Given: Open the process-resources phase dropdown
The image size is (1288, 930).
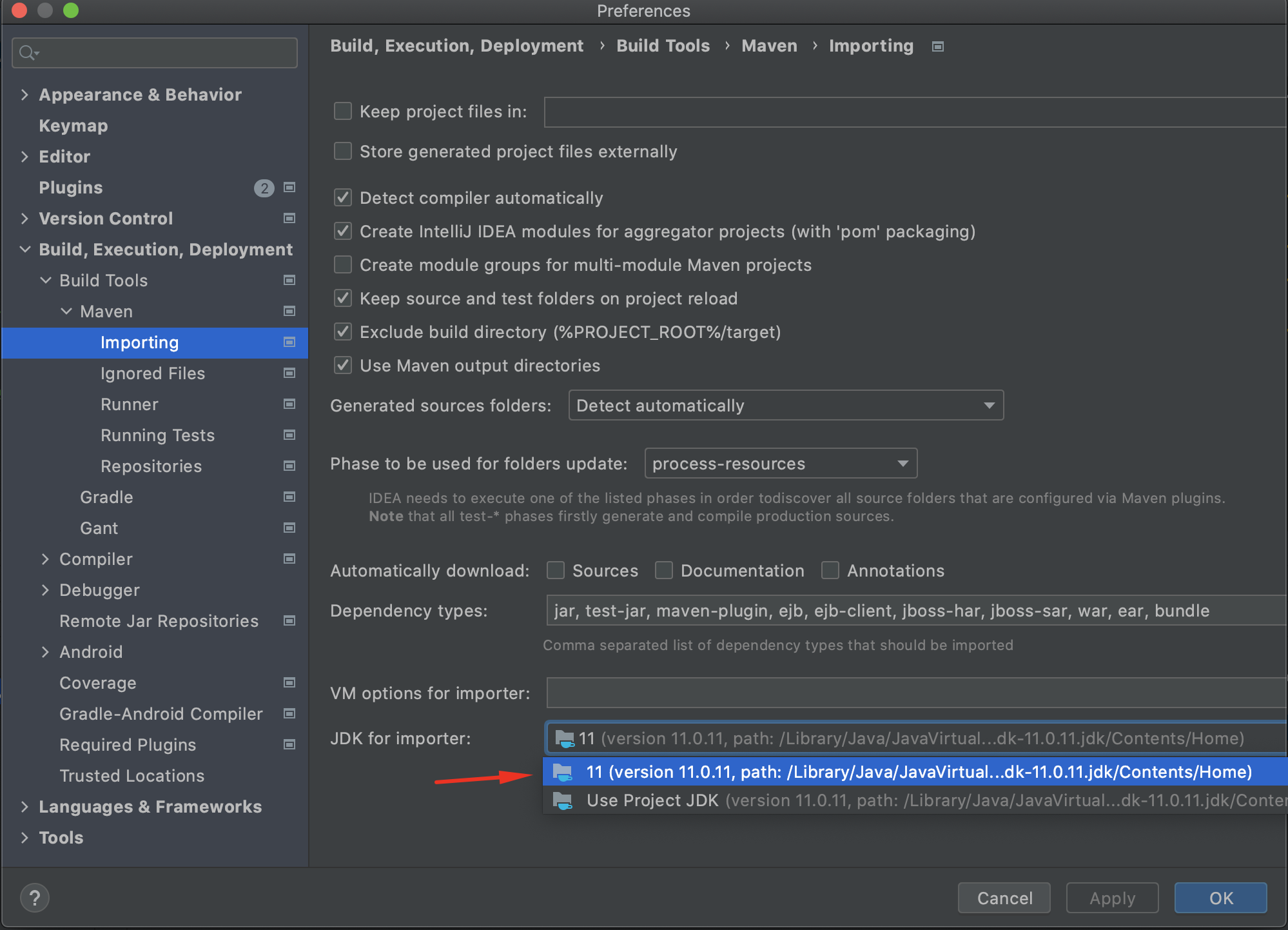Looking at the screenshot, I should (780, 464).
